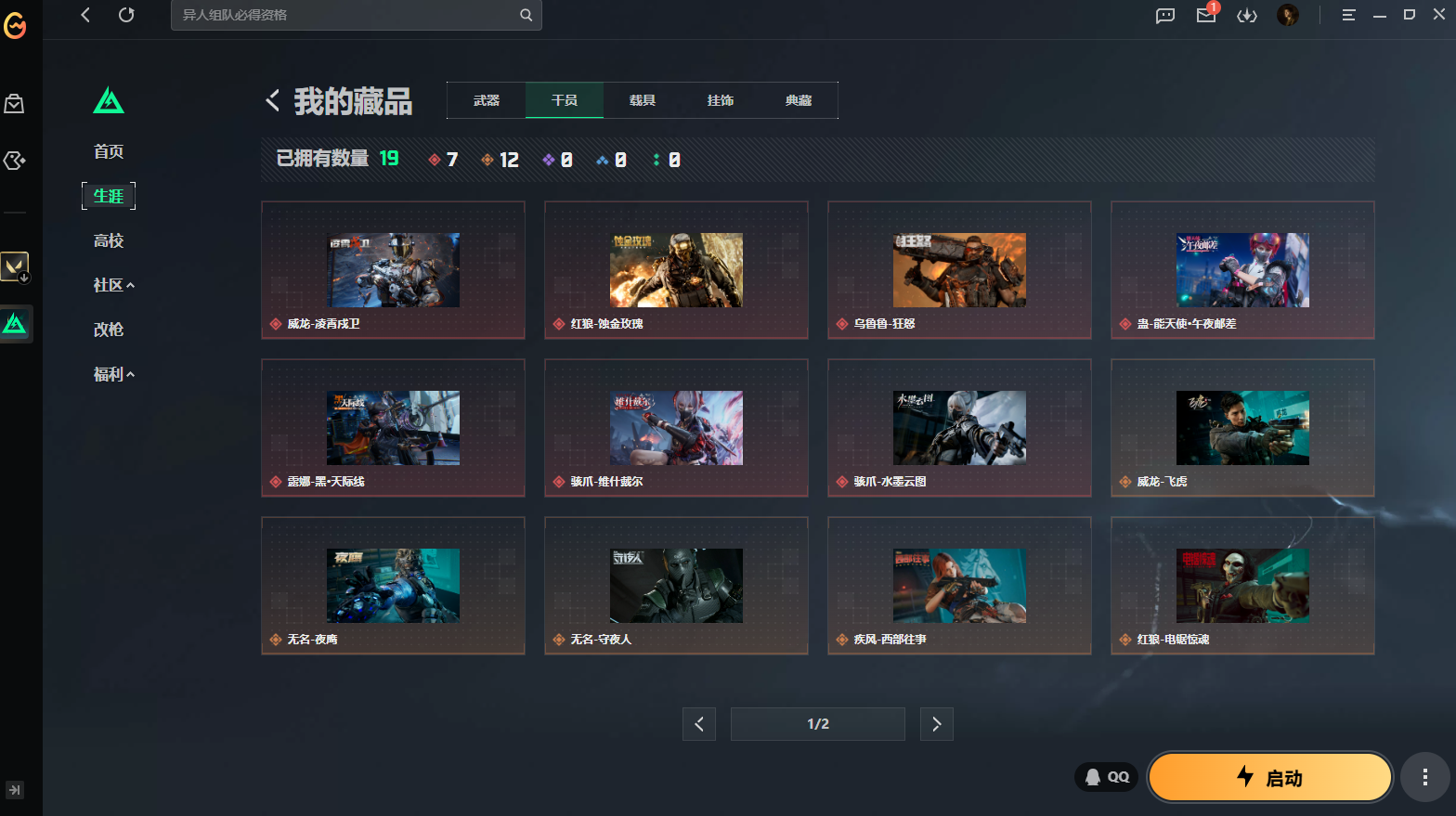Refresh the page with the reload icon
The image size is (1456, 816).
pos(126,15)
